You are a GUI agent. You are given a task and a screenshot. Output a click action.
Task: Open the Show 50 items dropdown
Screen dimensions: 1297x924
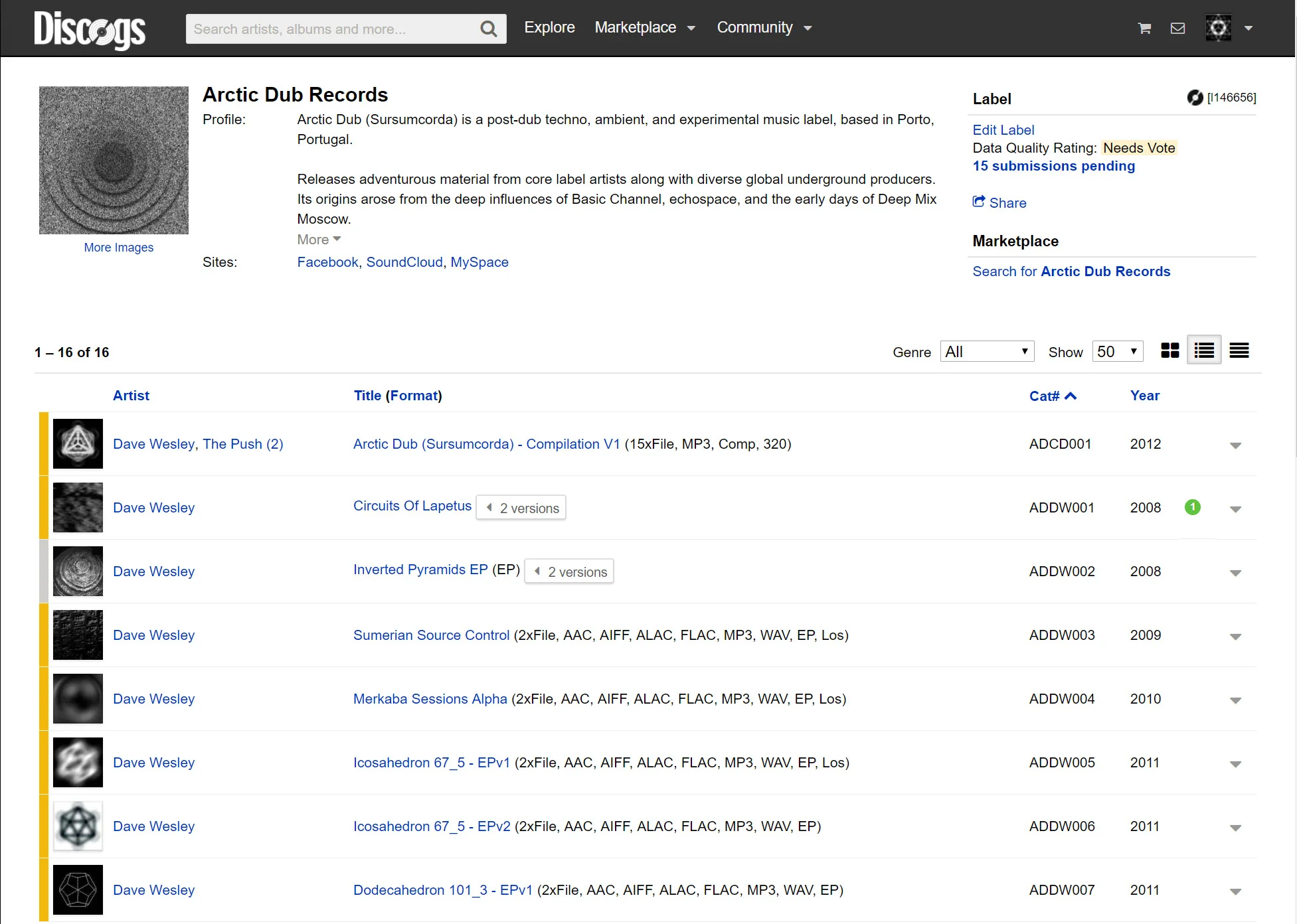tap(1118, 351)
